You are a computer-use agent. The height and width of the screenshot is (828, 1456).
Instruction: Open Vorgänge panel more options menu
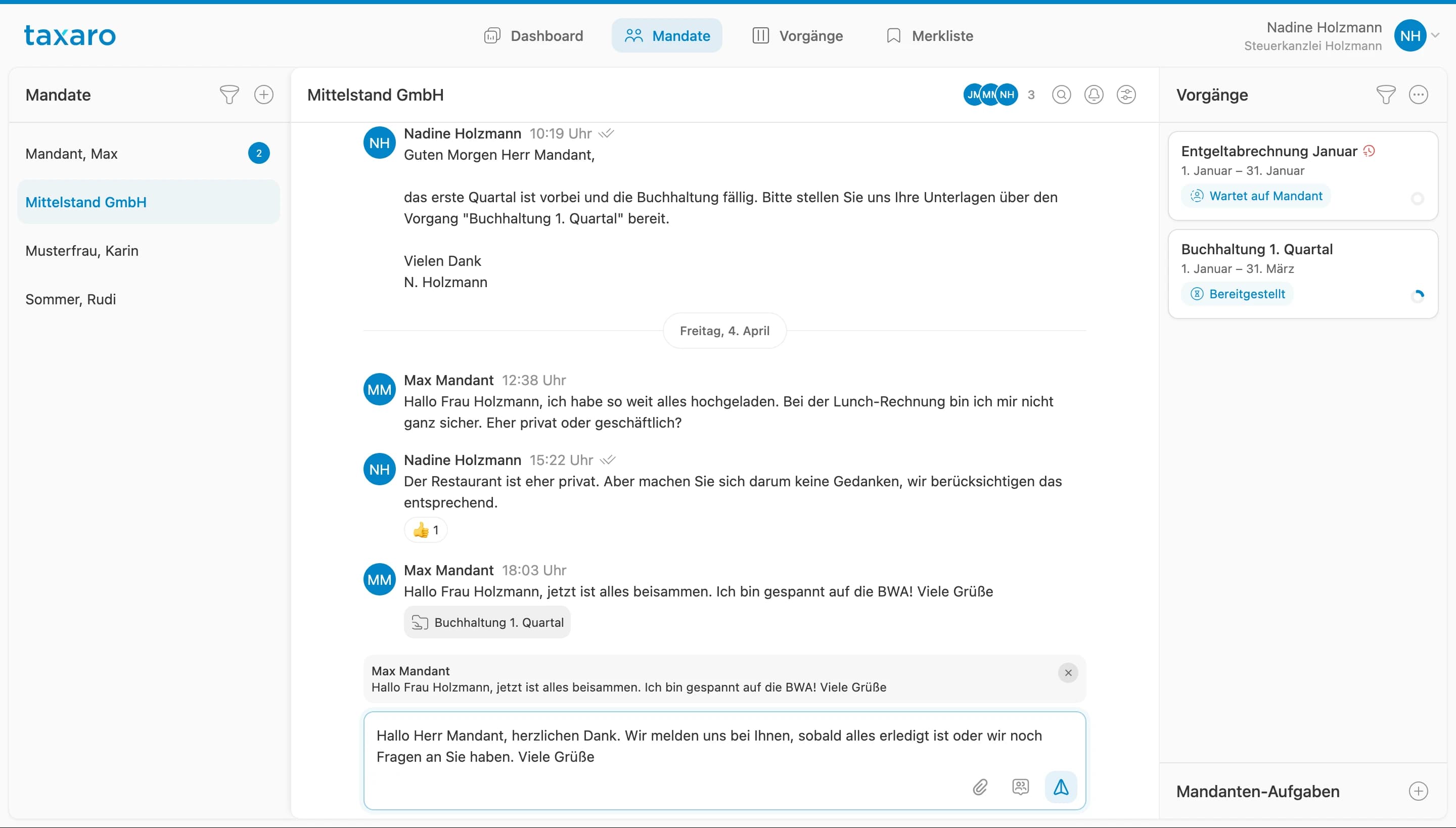(x=1419, y=95)
